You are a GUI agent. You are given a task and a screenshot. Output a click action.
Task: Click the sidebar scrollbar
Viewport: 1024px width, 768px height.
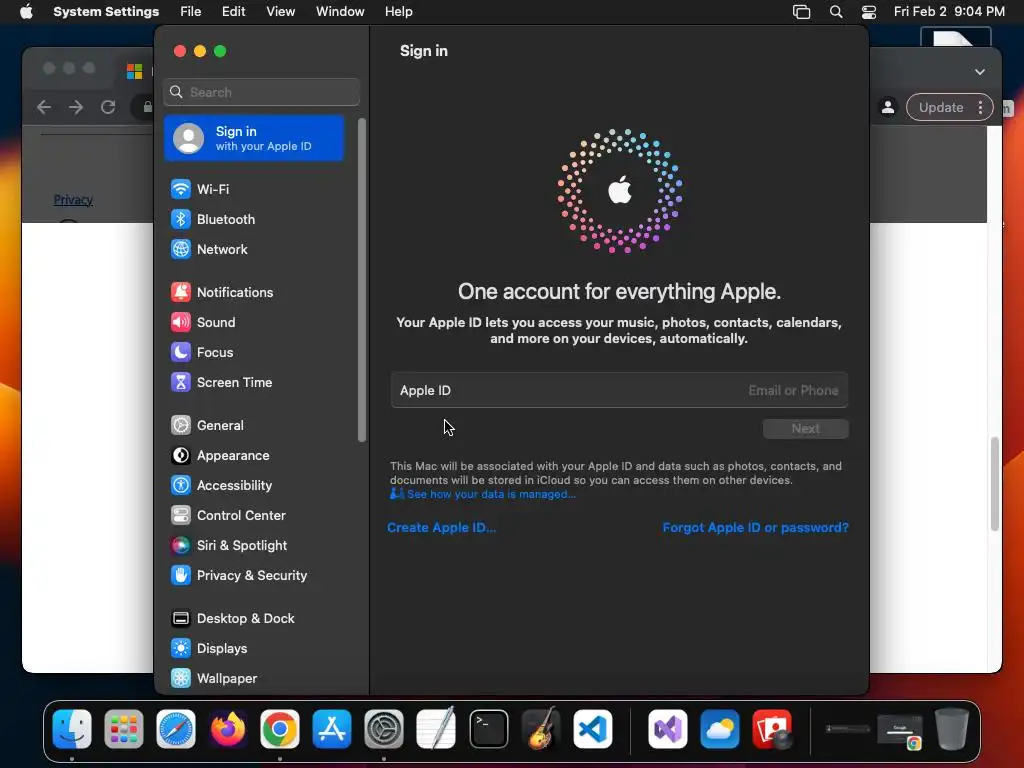click(x=362, y=281)
